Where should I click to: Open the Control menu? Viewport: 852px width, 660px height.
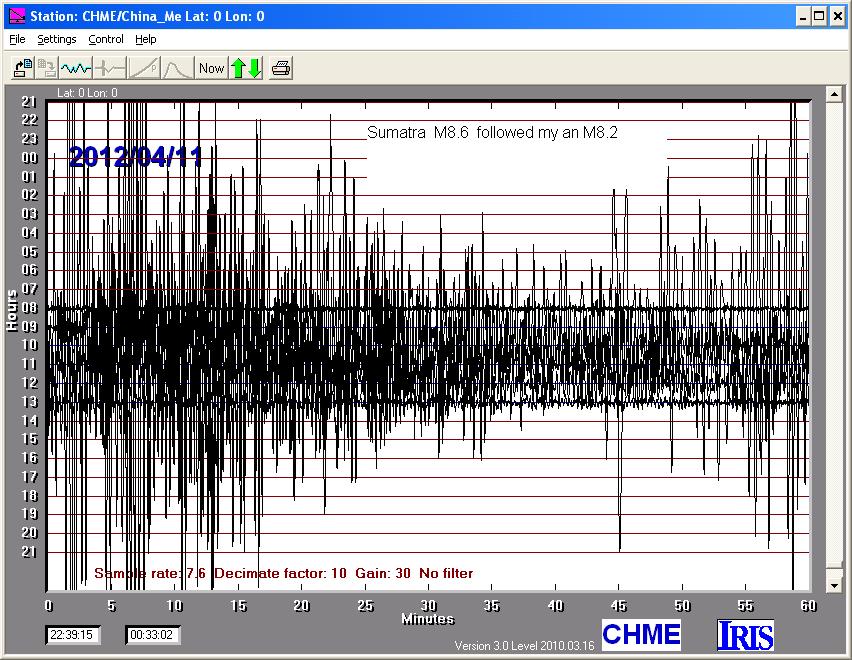tap(106, 40)
